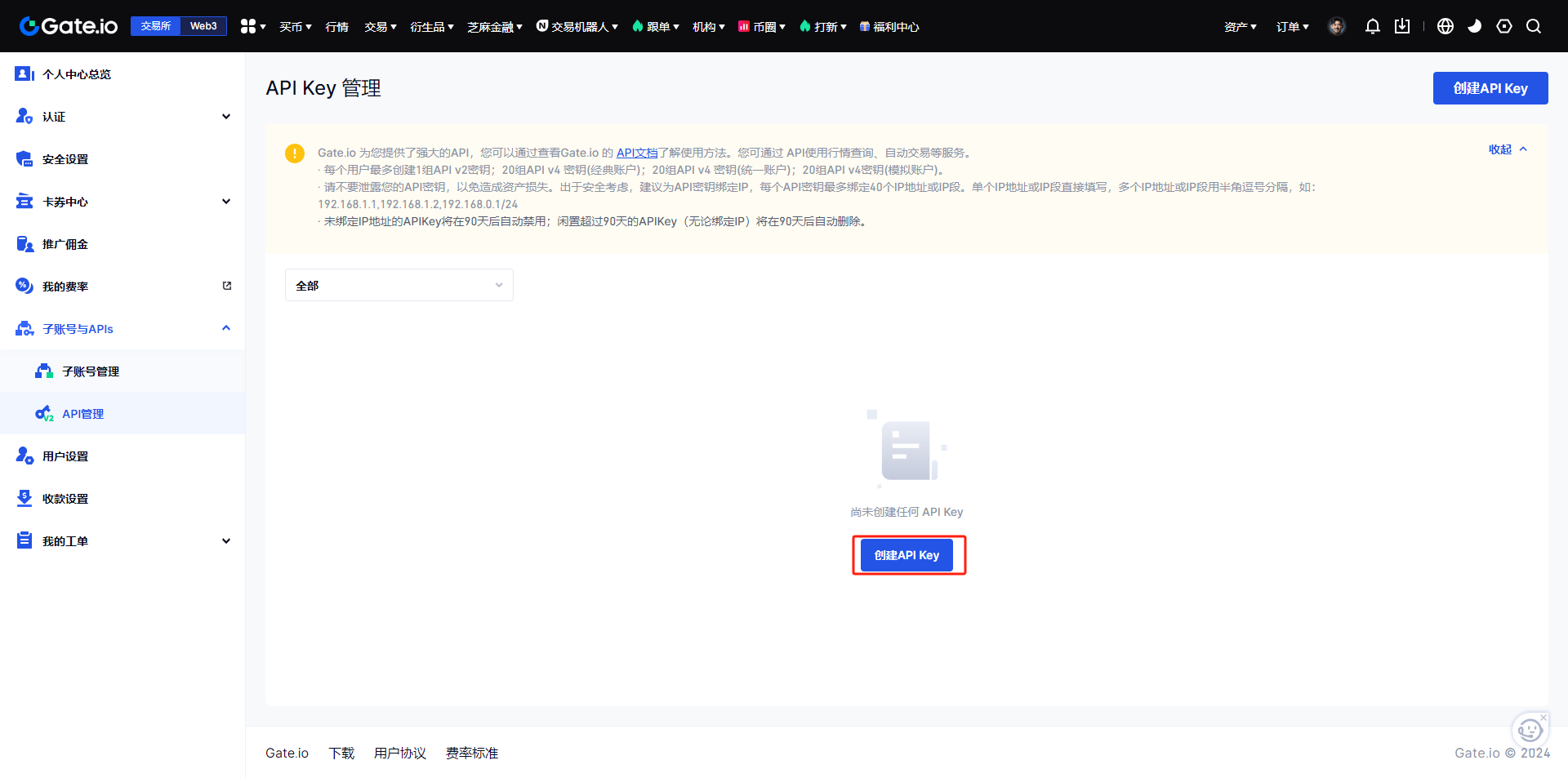Click center 创建API Key button
Screen dimensions: 1568x778
[906, 555]
